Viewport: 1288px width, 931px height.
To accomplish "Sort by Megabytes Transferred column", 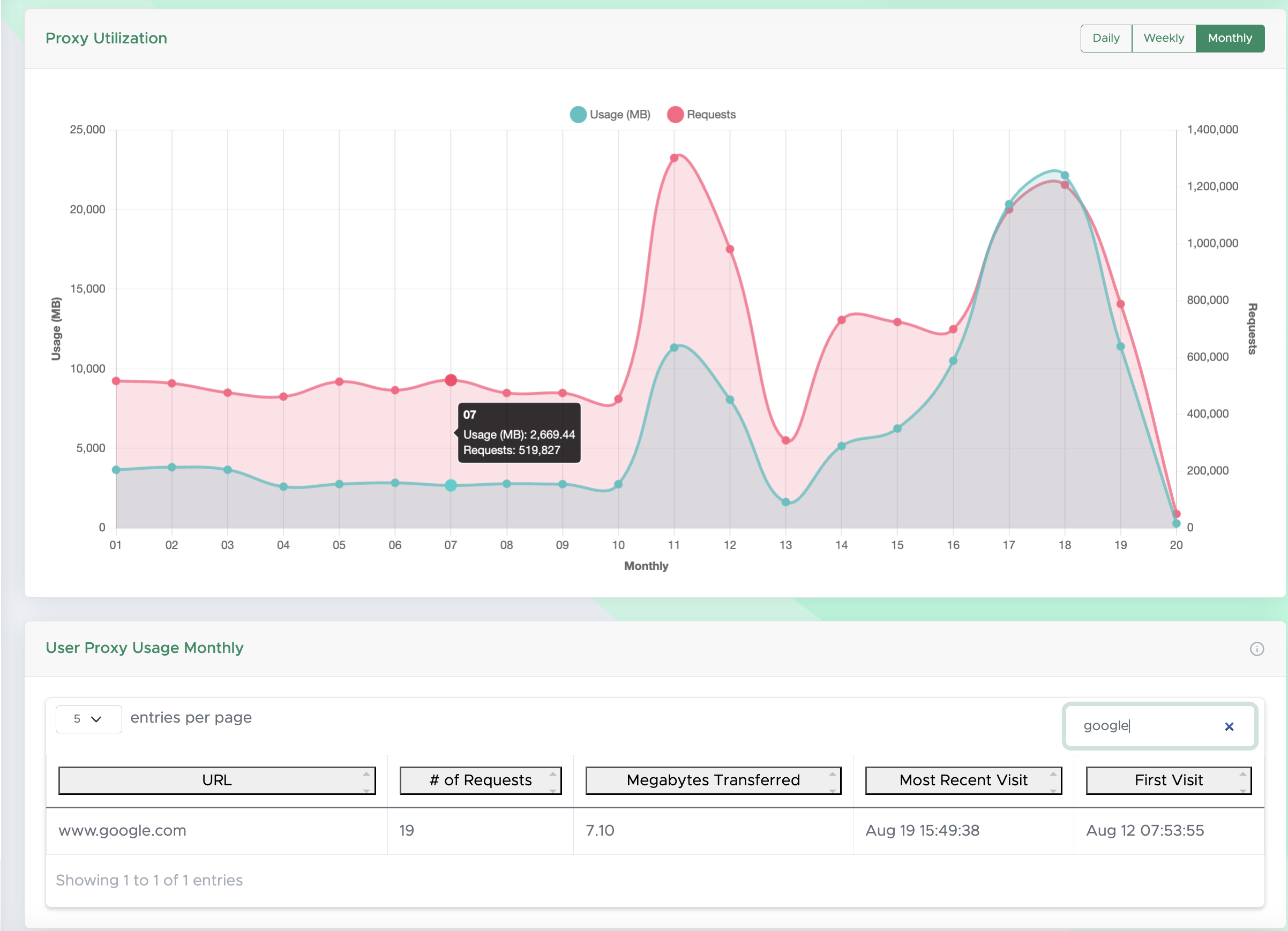I will point(713,780).
